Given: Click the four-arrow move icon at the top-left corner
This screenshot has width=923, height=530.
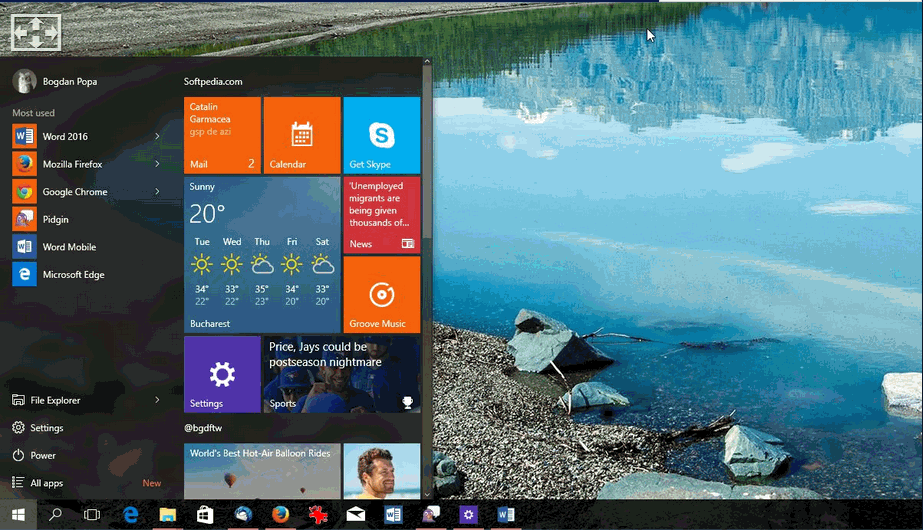Looking at the screenshot, I should tap(36, 32).
